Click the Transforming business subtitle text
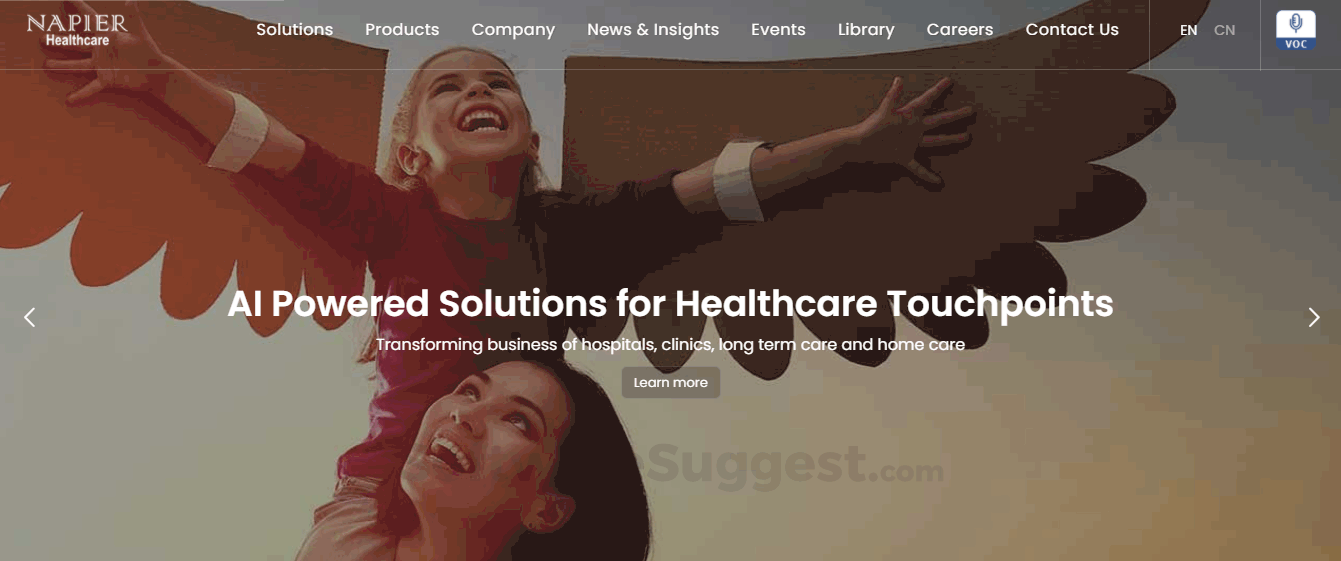Screen dimensions: 1341x561 (x=670, y=345)
